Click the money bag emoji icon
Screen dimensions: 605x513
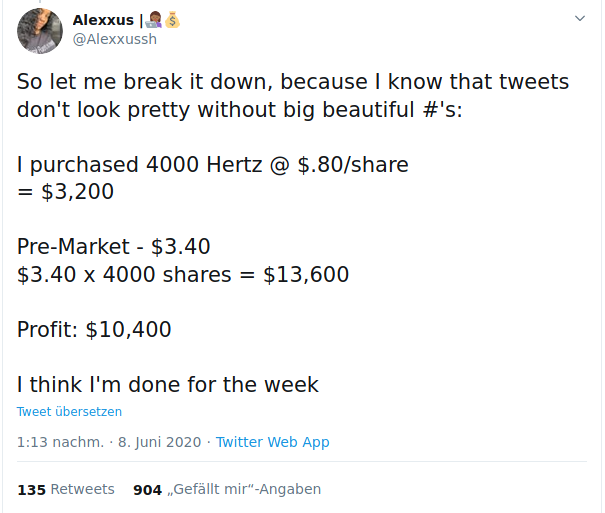tap(172, 20)
